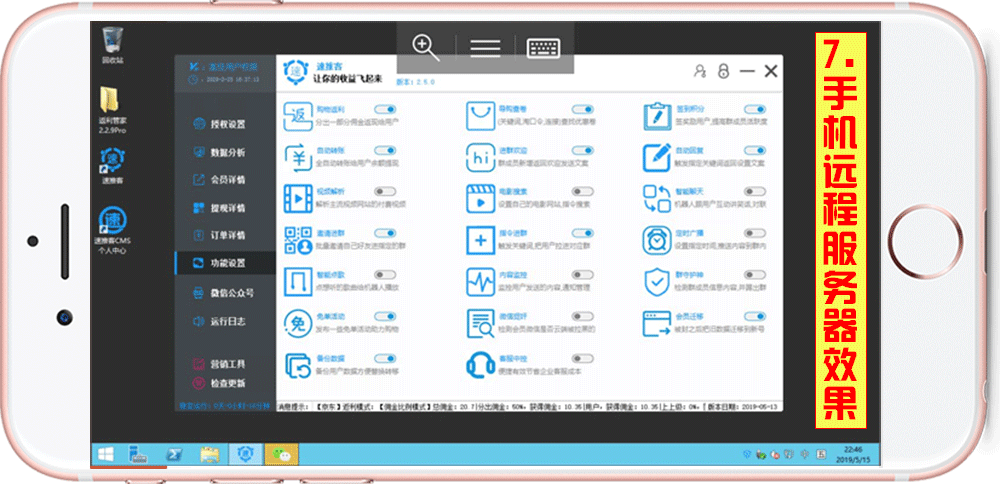This screenshot has width=1000, height=484.
Task: Open 会员详情 in the sidebar
Action: click(x=225, y=180)
